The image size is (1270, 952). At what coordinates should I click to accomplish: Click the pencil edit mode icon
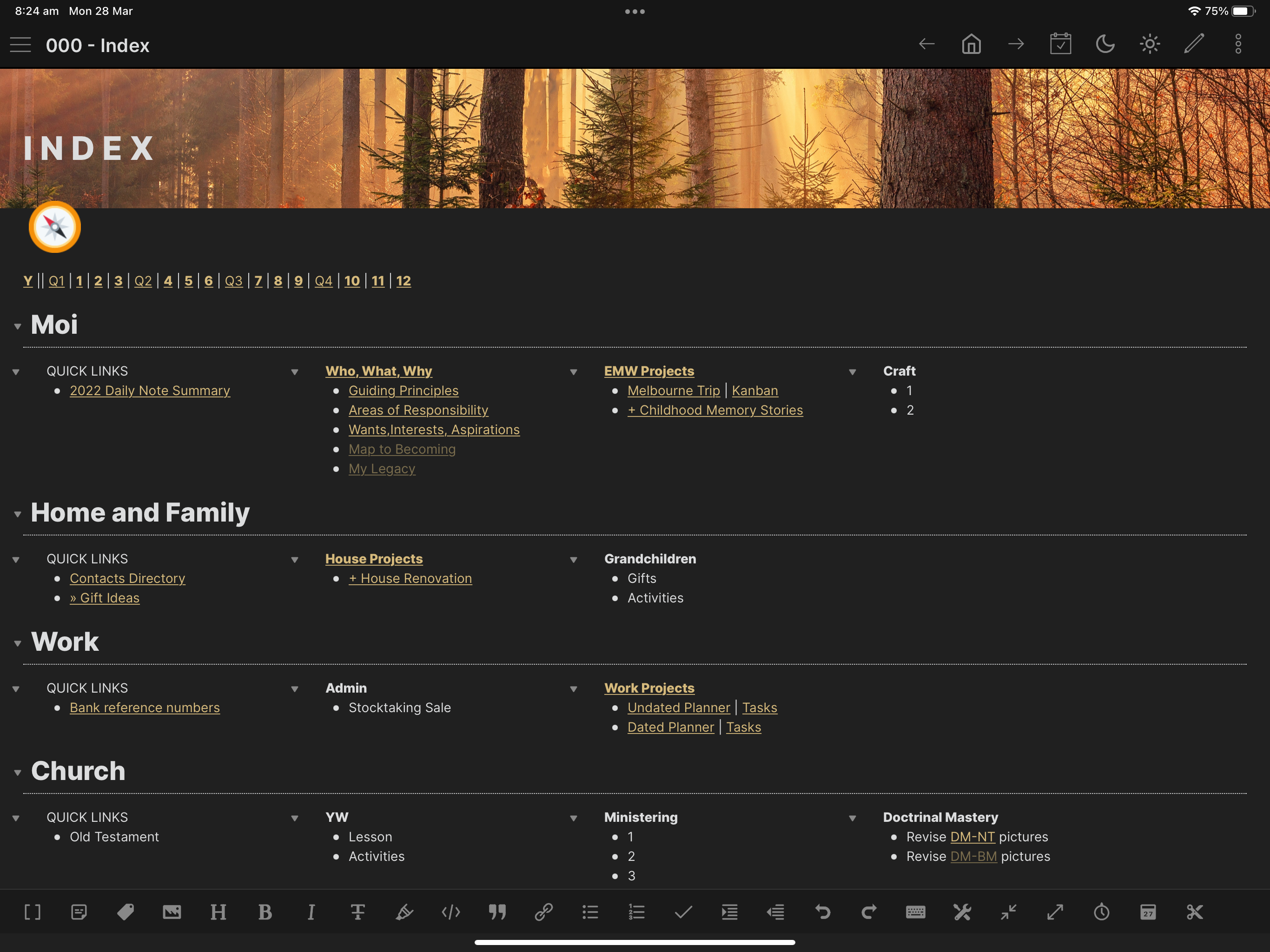pyautogui.click(x=1194, y=44)
